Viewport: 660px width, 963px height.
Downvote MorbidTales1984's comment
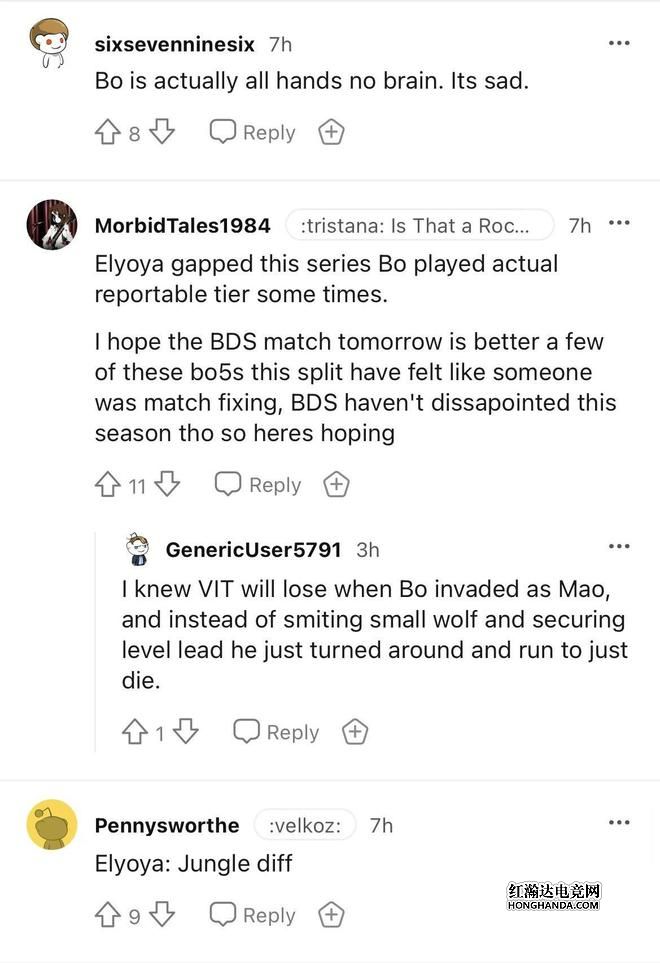(167, 485)
